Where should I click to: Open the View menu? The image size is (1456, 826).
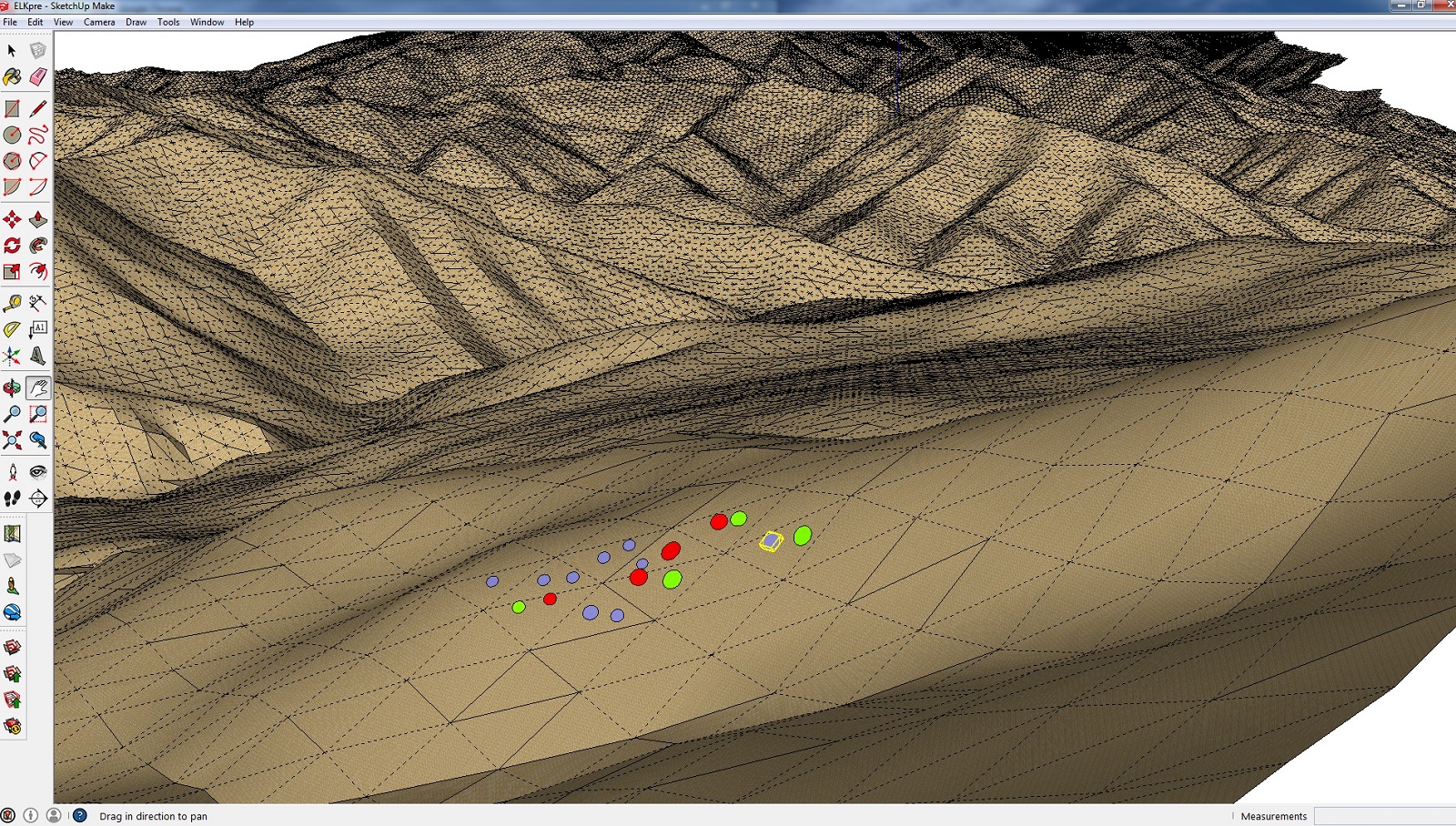tap(63, 22)
